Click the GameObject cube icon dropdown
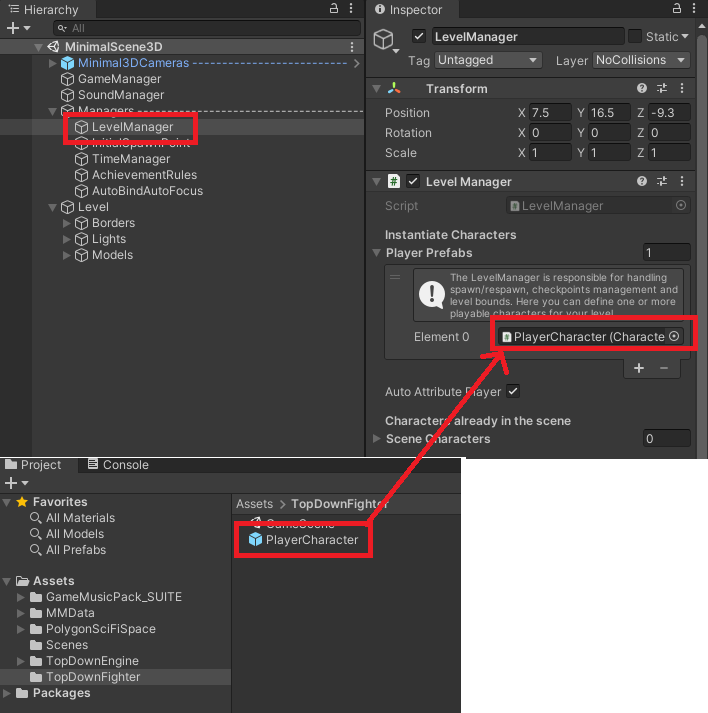708x713 pixels. click(386, 41)
